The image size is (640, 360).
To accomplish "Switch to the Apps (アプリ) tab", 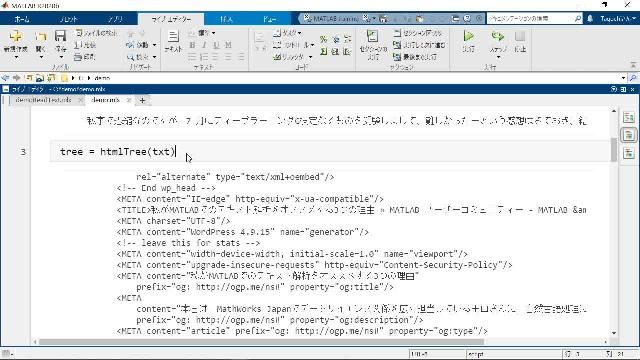I will (116, 19).
